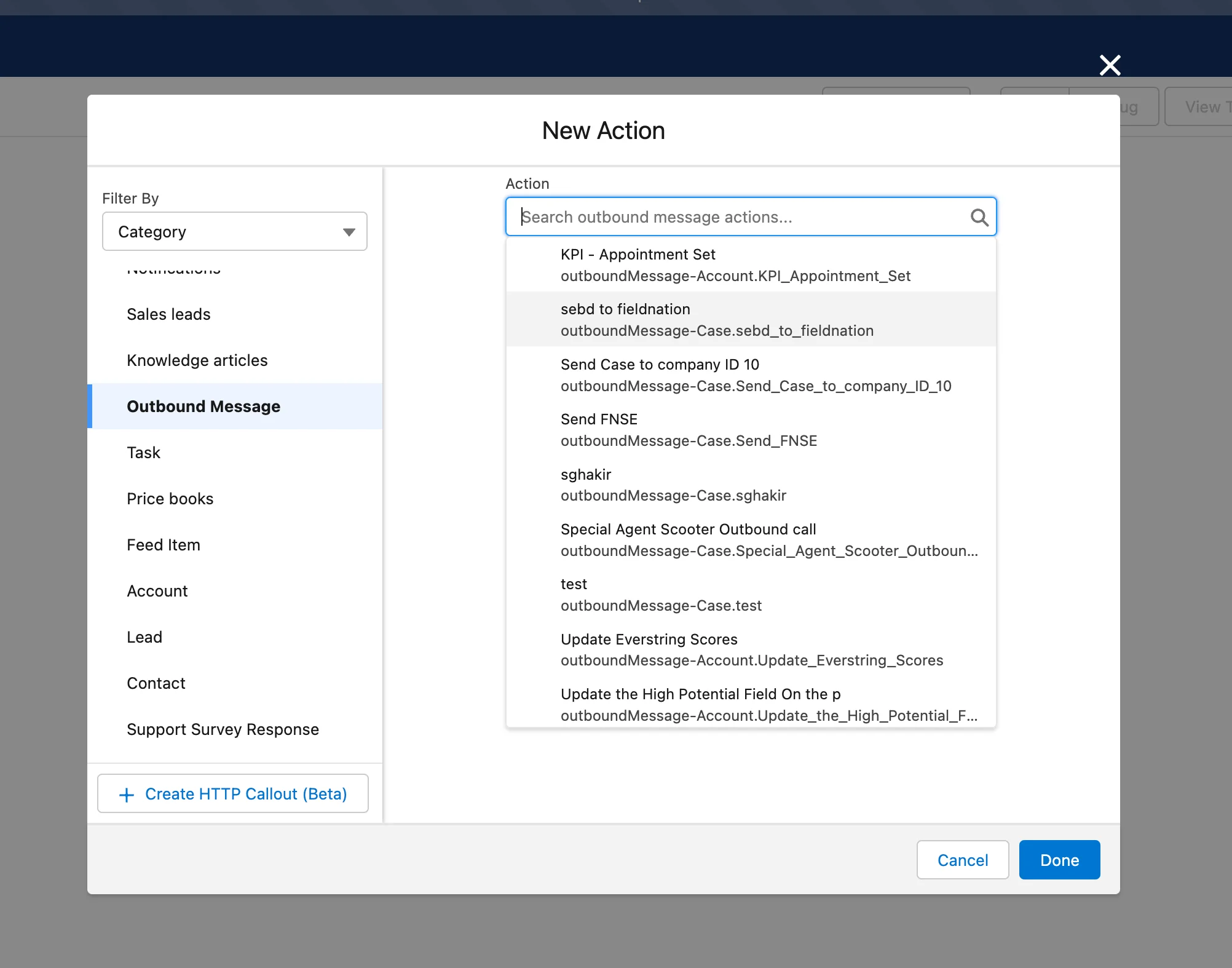
Task: Select the Knowledge articles category
Action: click(x=197, y=360)
